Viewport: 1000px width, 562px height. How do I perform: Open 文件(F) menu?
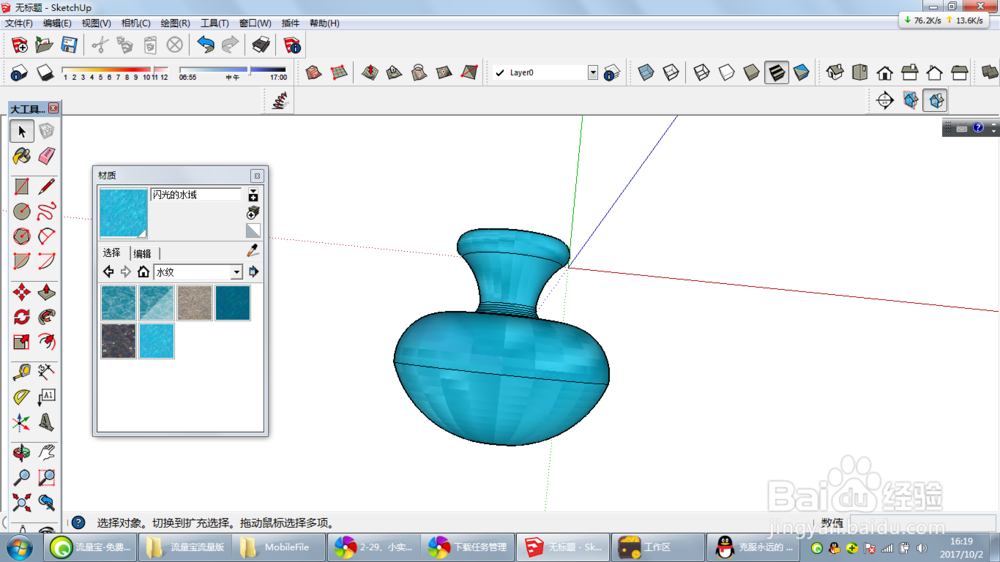18,23
